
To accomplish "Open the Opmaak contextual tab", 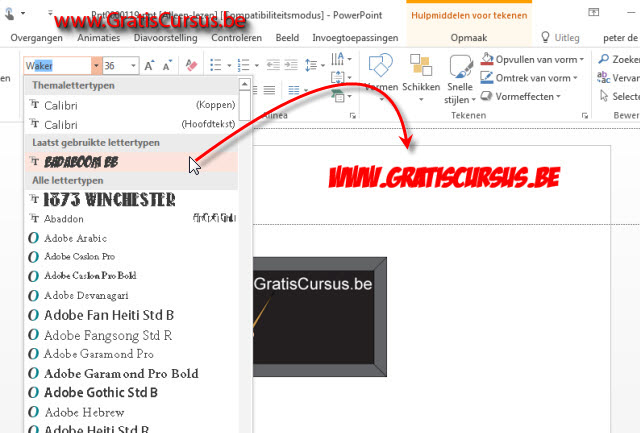I will click(x=469, y=38).
